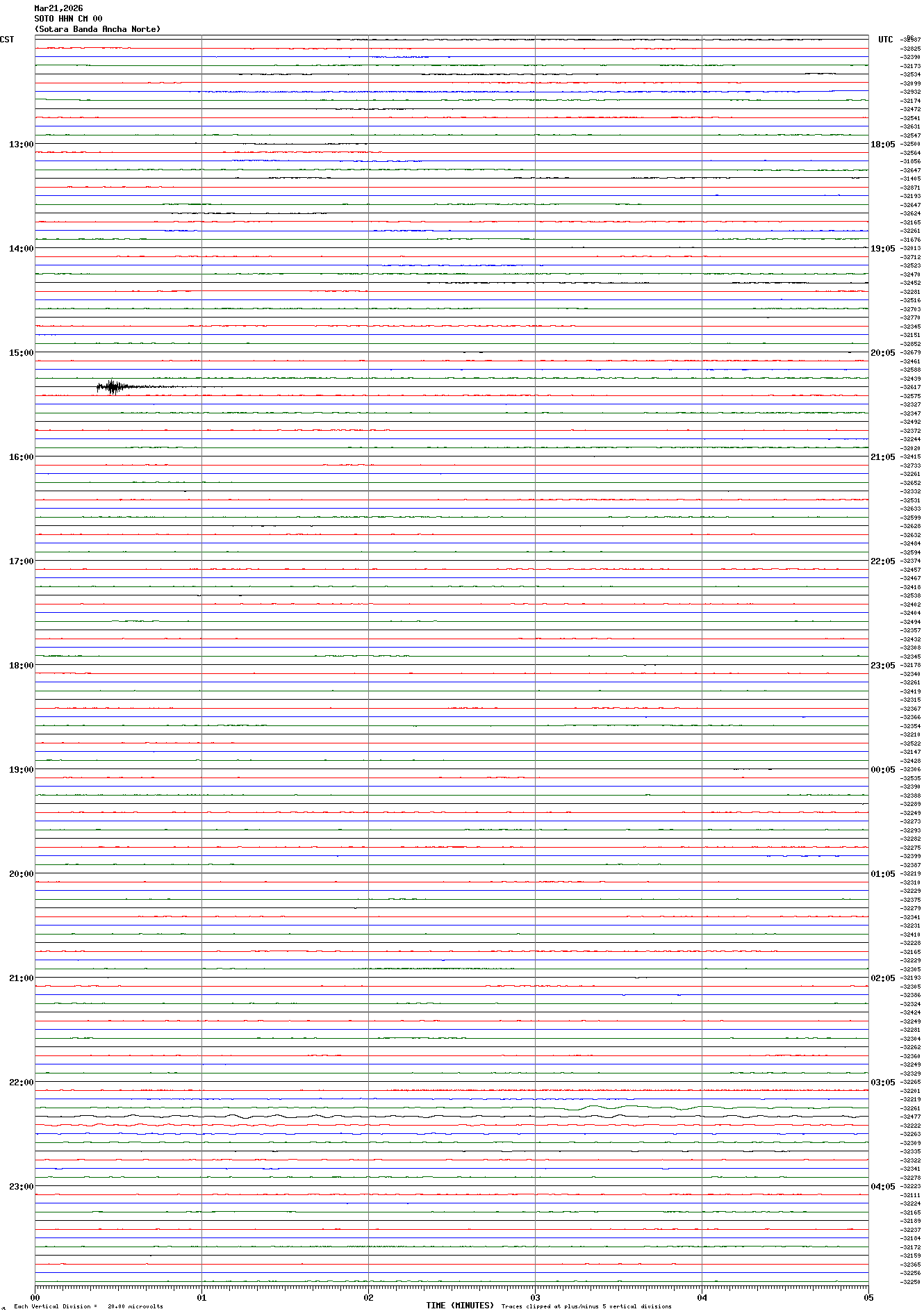This screenshot has height=1316, width=924.
Task: Select the 03:05 UTC time label
Action: point(882,1083)
